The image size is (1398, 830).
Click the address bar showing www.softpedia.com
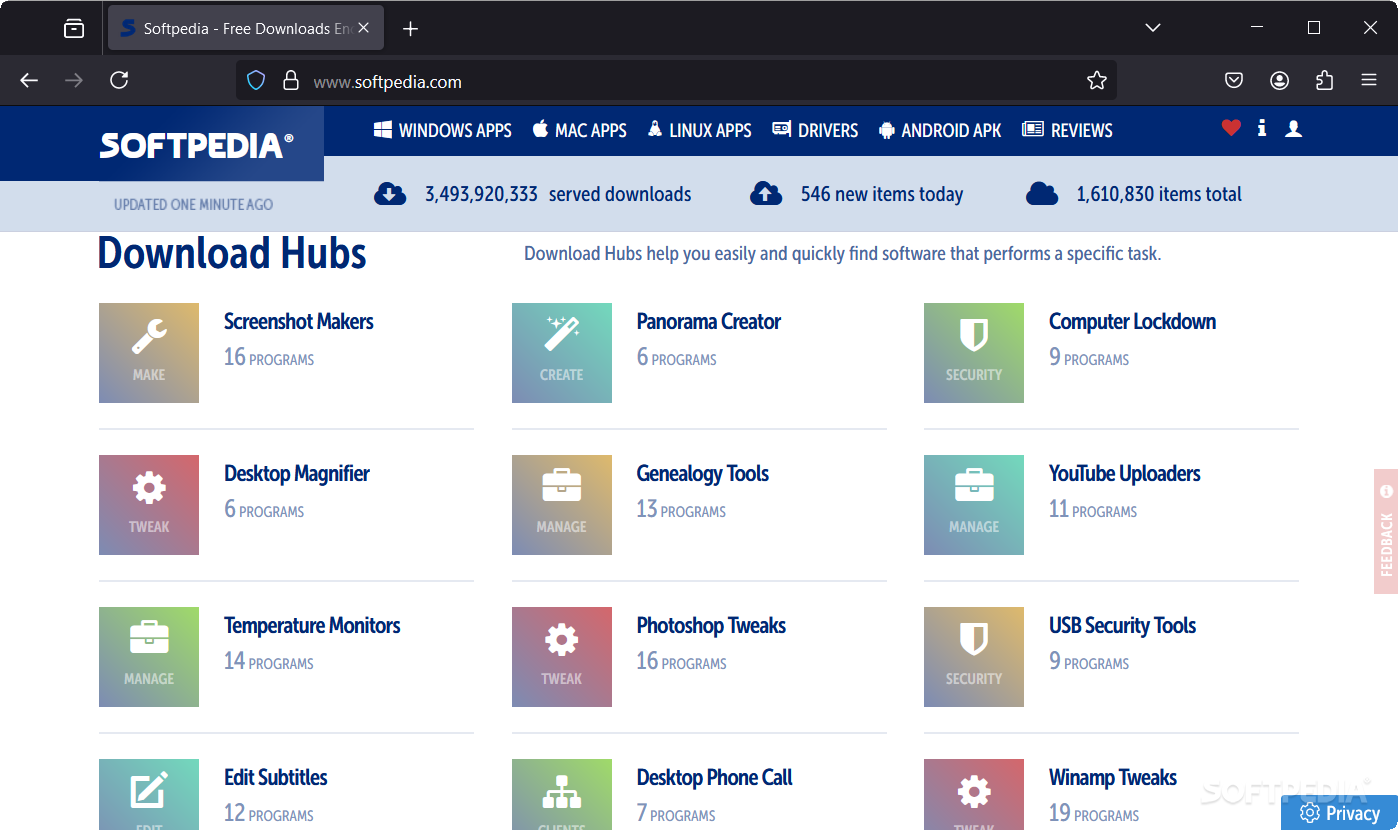676,81
